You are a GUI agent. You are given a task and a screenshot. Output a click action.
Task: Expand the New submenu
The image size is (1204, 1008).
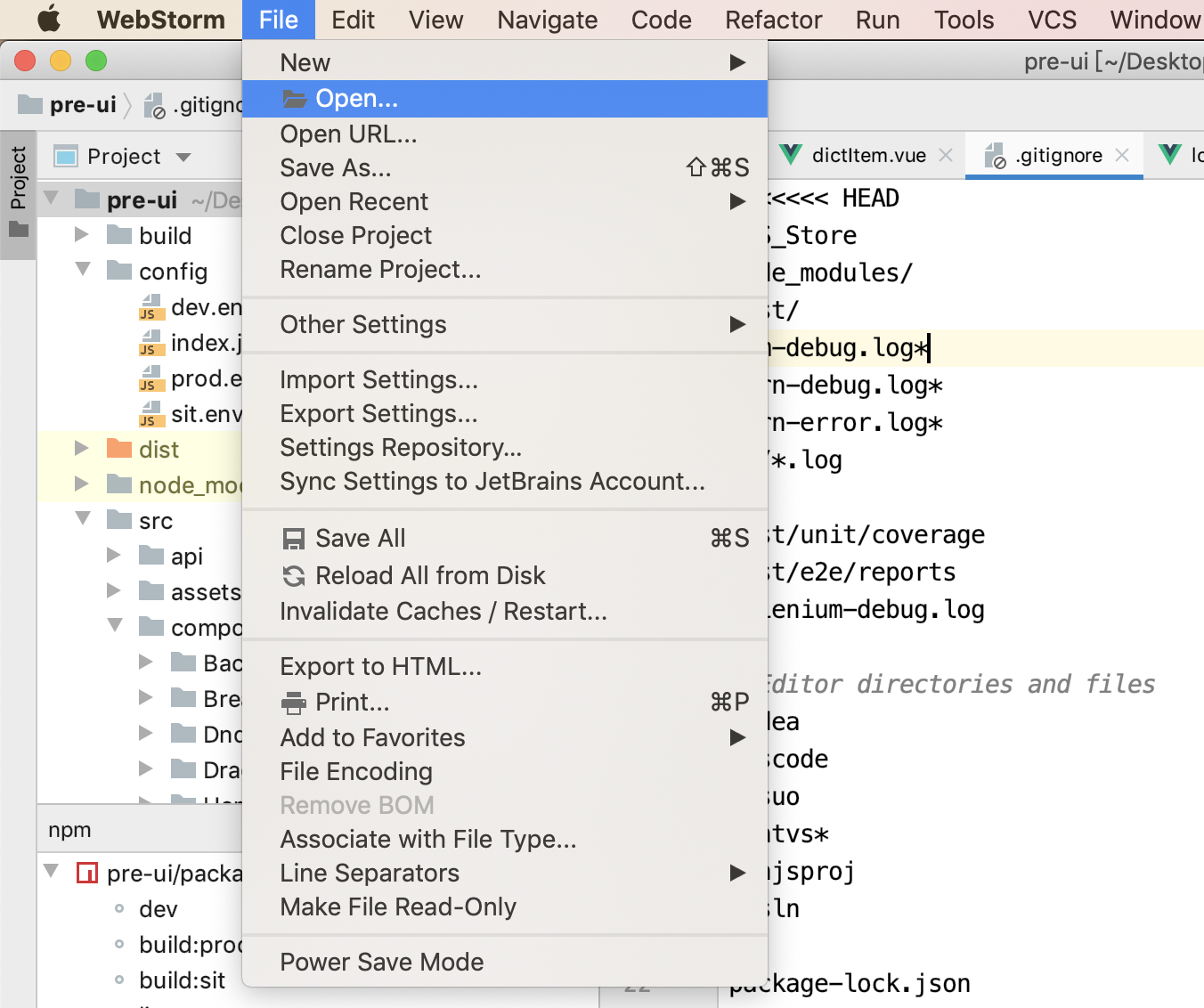(x=504, y=62)
